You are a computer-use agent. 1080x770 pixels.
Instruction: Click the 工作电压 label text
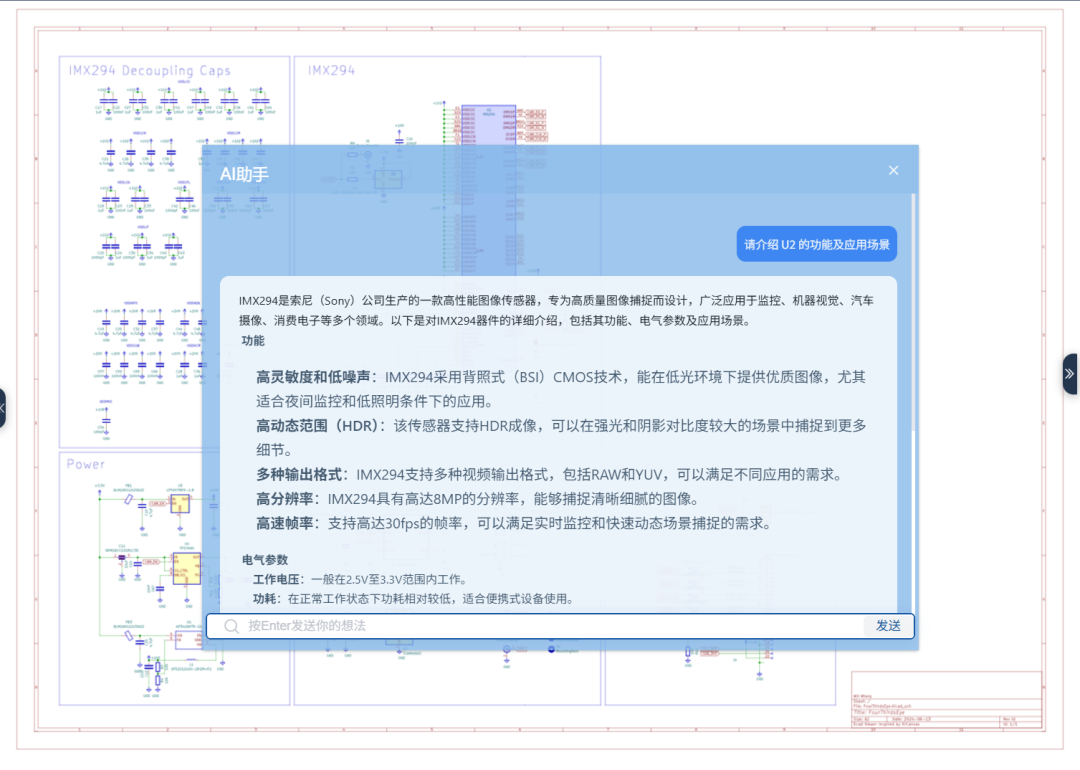point(276,579)
